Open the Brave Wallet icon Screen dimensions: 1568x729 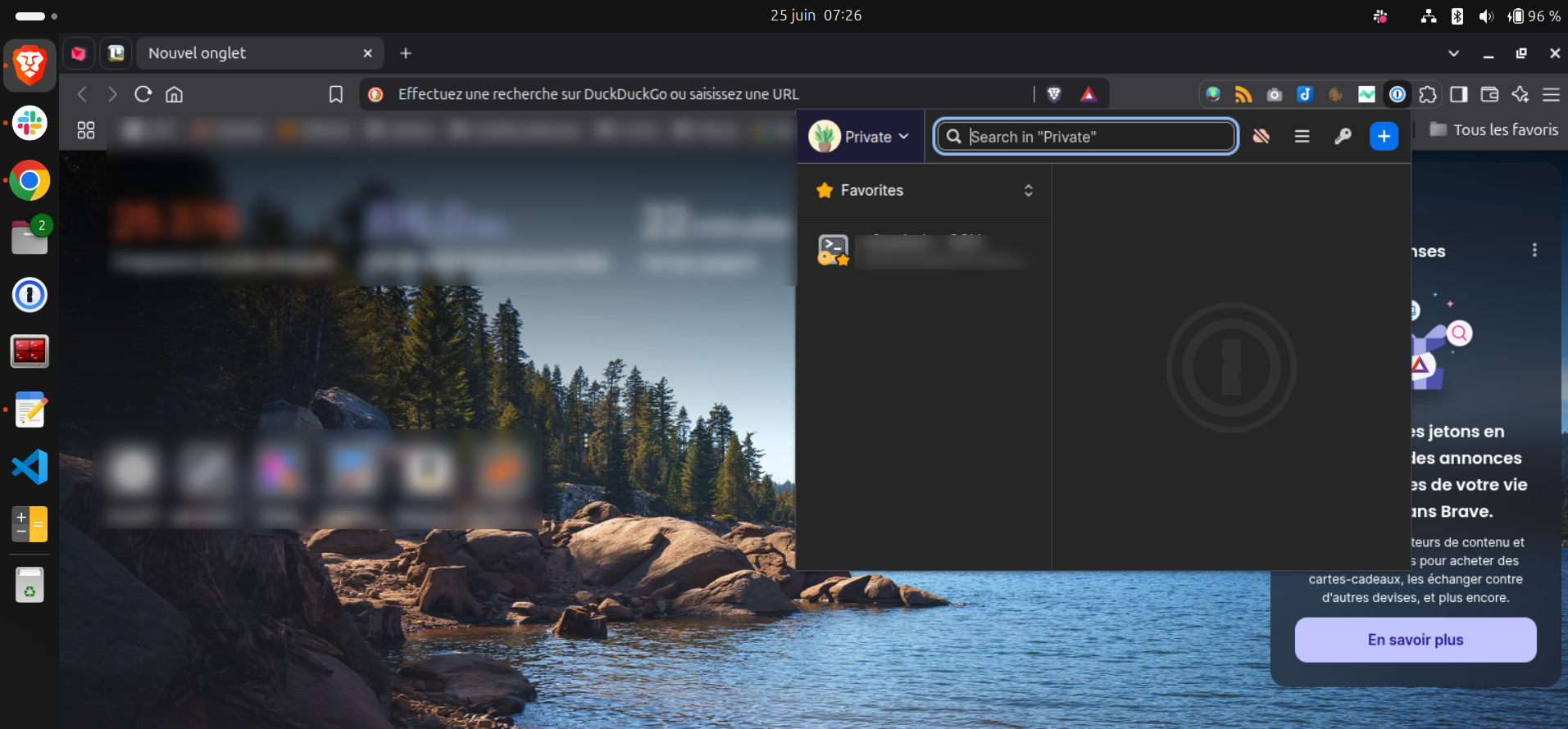click(1489, 94)
